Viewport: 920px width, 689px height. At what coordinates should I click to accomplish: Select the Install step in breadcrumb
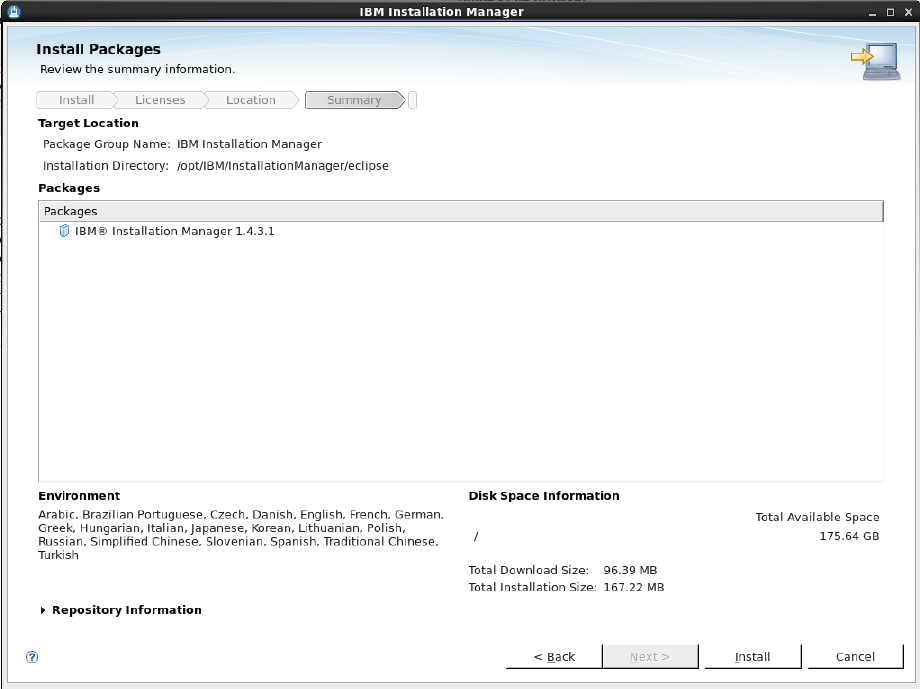click(76, 100)
